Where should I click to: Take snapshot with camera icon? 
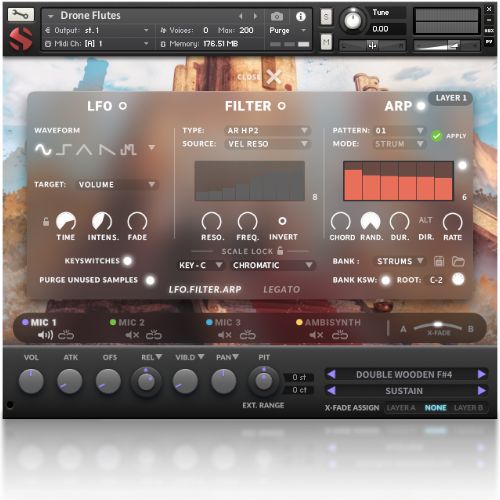click(x=277, y=16)
